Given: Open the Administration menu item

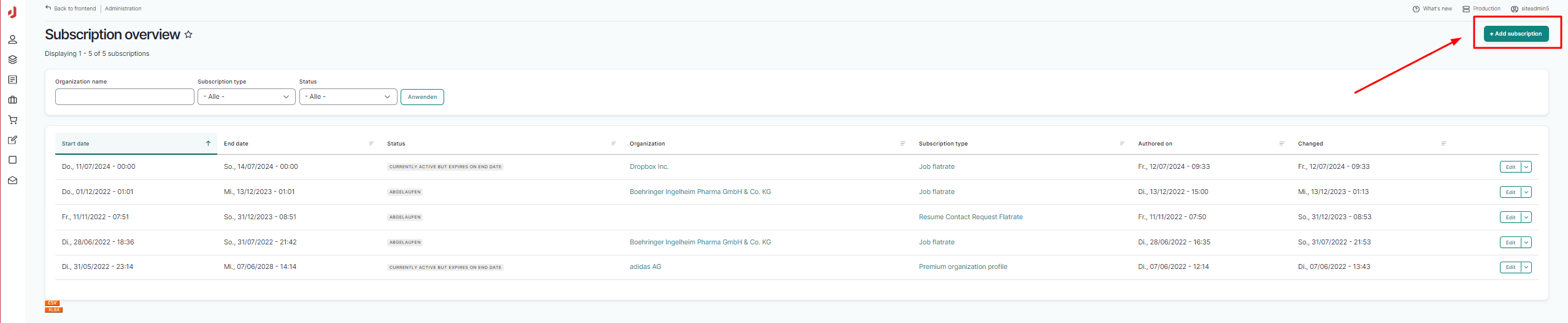Looking at the screenshot, I should point(123,9).
